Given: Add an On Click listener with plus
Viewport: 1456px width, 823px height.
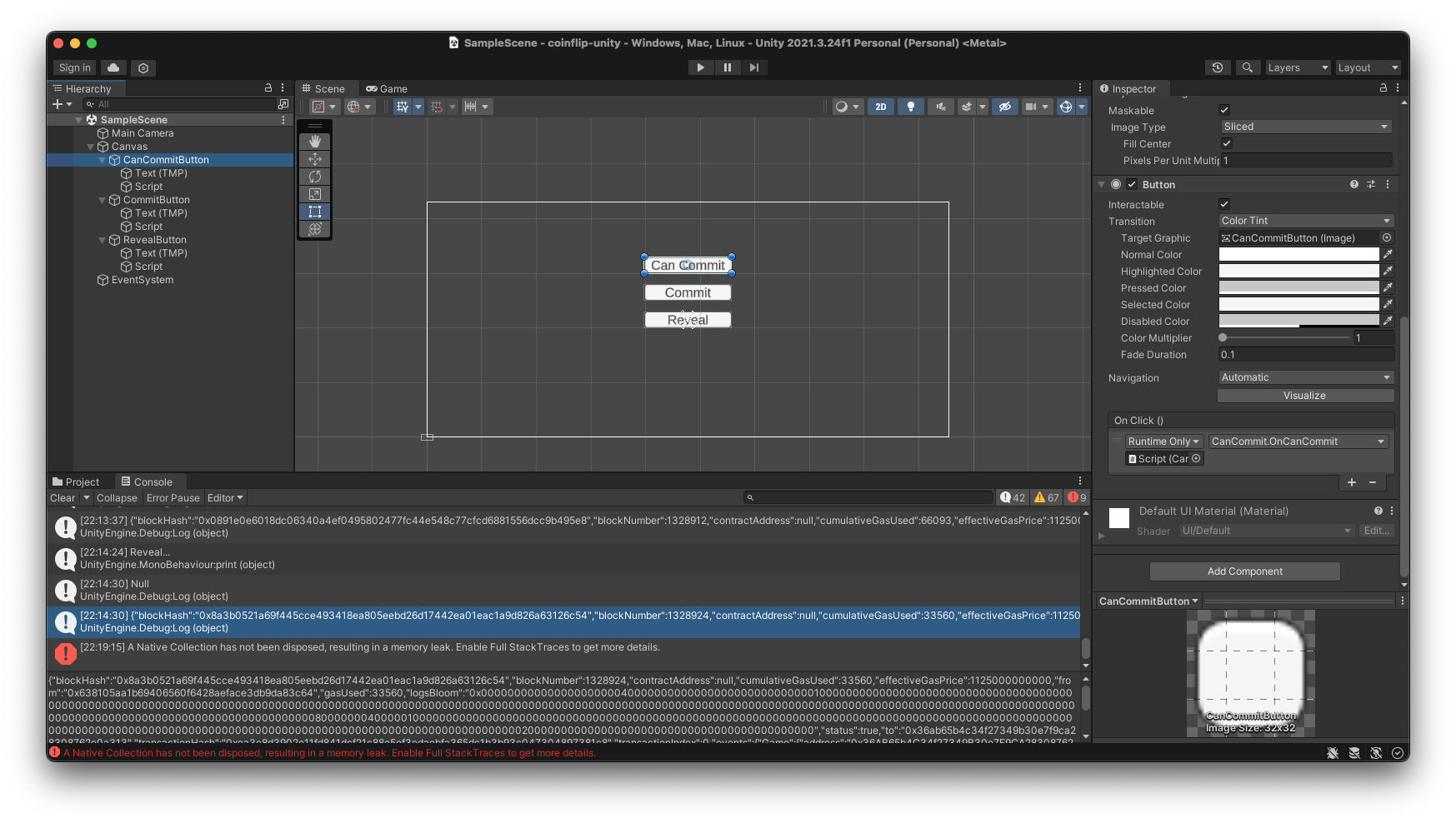Looking at the screenshot, I should (1352, 482).
